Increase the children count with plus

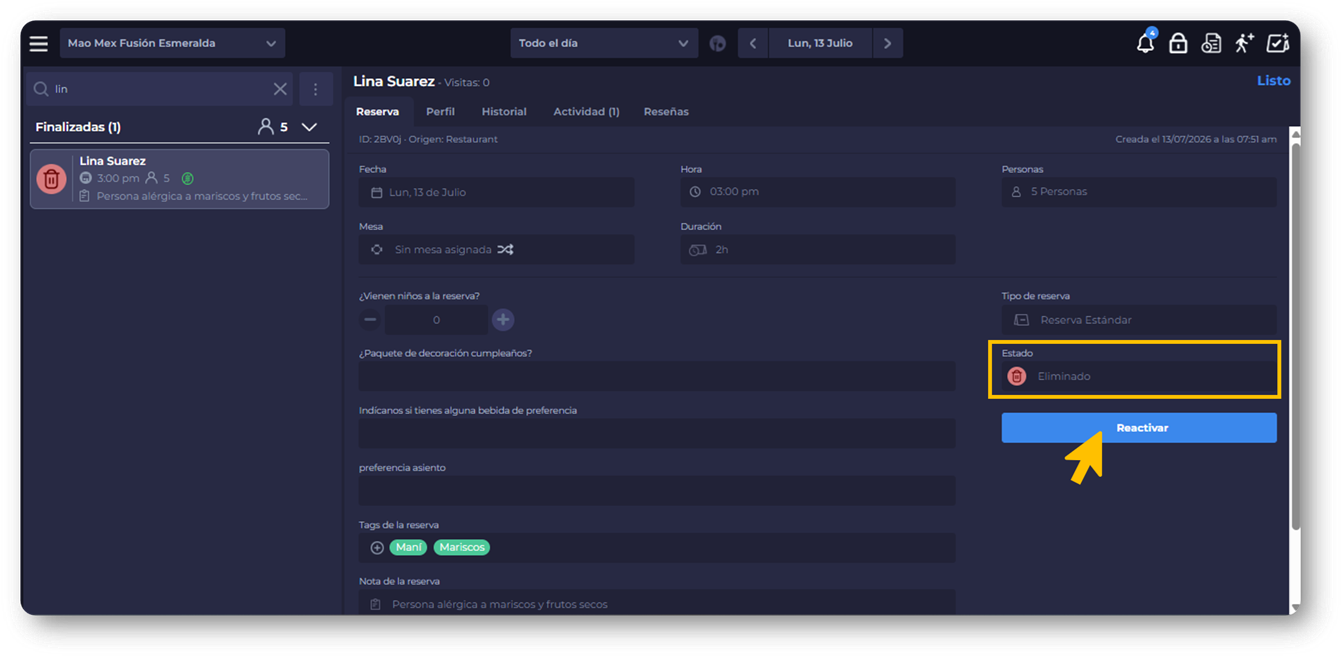pyautogui.click(x=503, y=320)
